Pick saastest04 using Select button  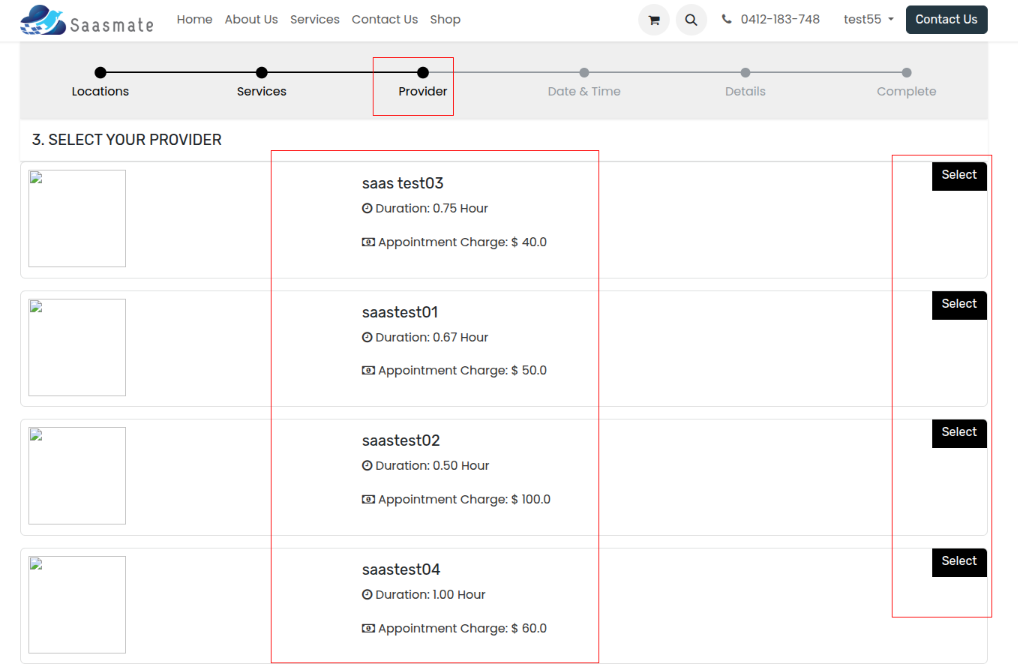click(959, 561)
